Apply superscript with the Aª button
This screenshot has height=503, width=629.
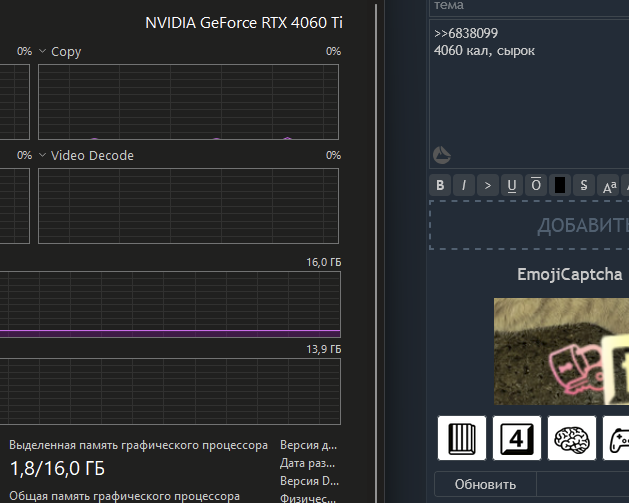[608, 185]
